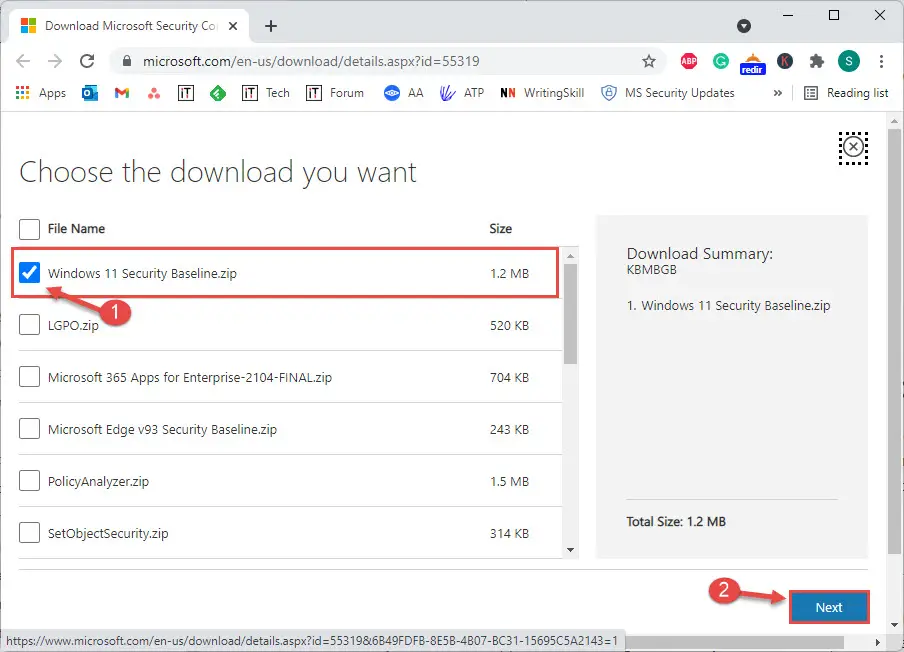904x652 pixels.
Task: Click the address bar URL field
Action: click(380, 61)
